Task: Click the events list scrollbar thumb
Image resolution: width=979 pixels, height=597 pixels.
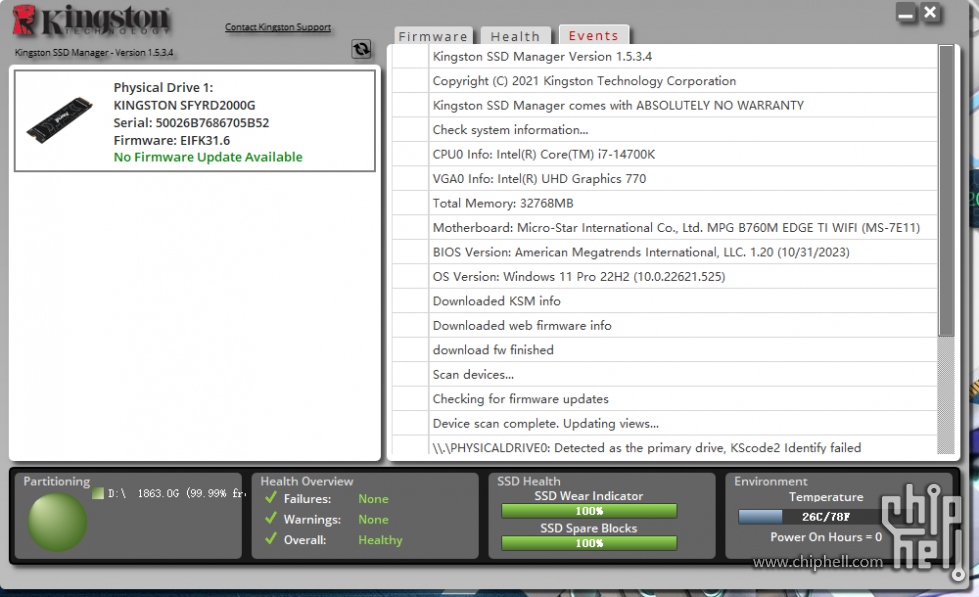Action: pyautogui.click(x=946, y=191)
